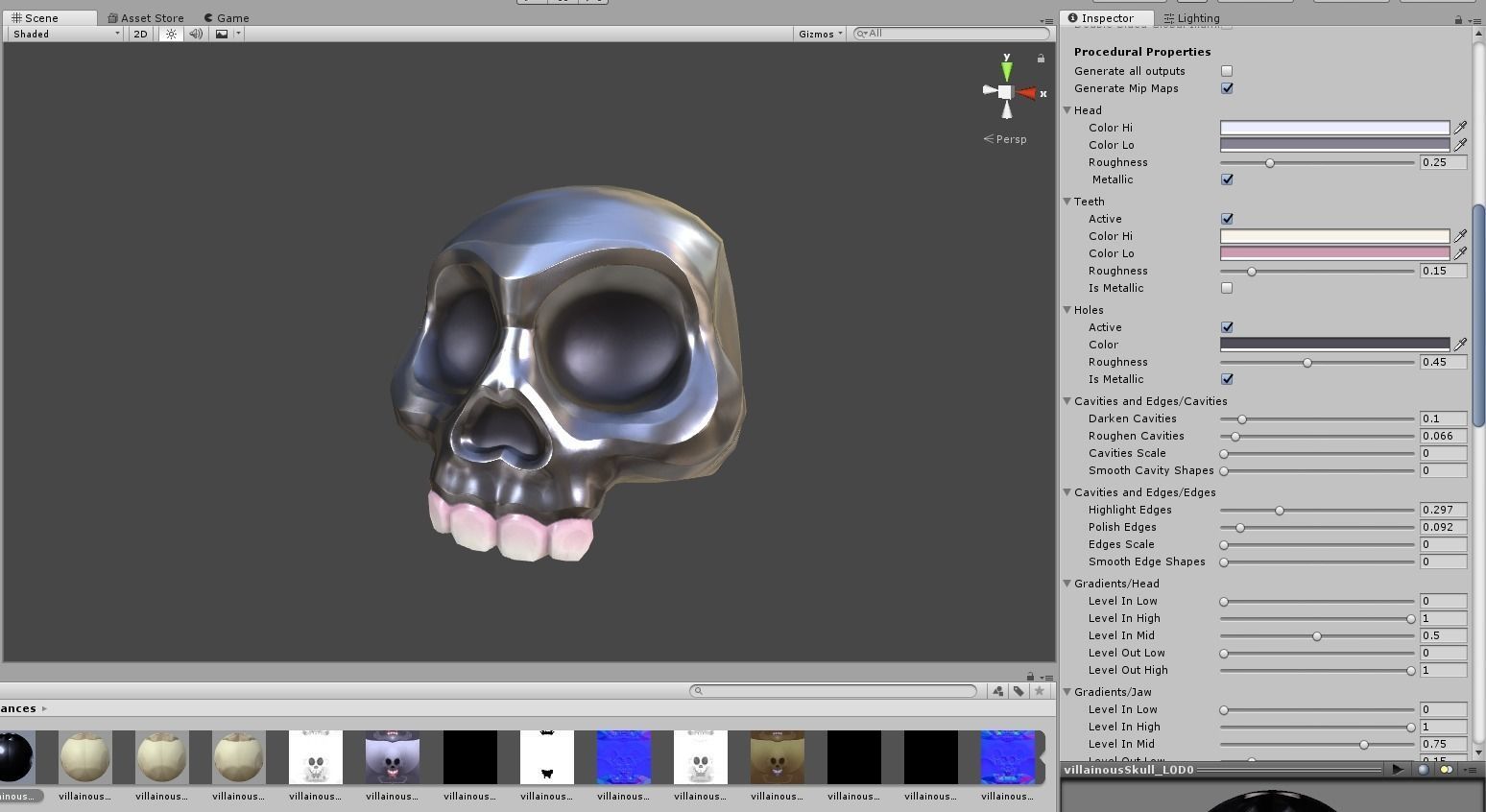Save project search star icon
Screen dimensions: 1486x812
(1039, 691)
